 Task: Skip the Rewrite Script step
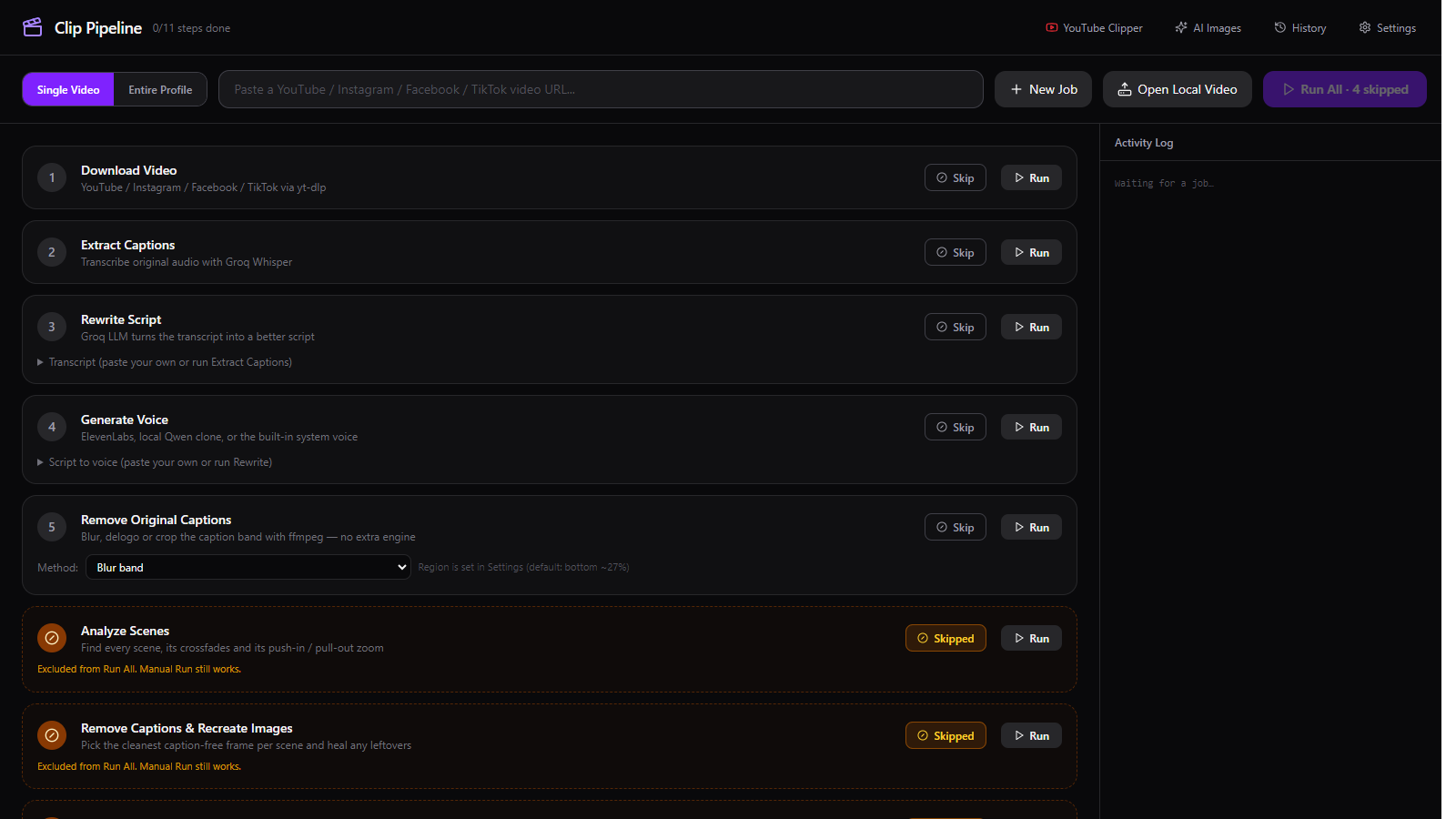click(x=955, y=327)
